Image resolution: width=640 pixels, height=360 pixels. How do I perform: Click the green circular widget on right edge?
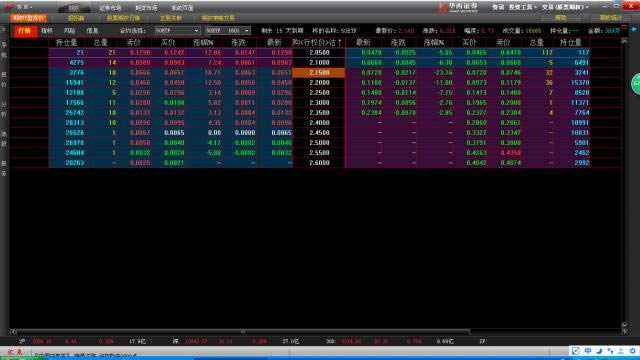(x=636, y=84)
